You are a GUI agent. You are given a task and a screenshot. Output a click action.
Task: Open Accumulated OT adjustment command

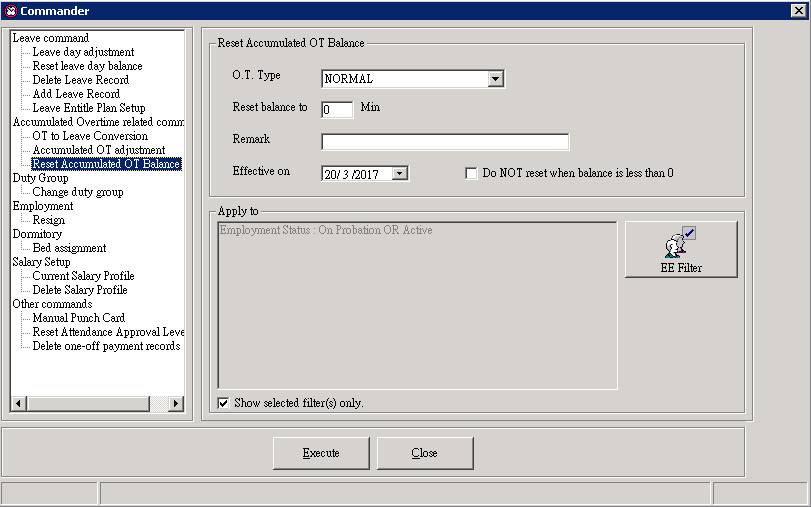point(98,150)
